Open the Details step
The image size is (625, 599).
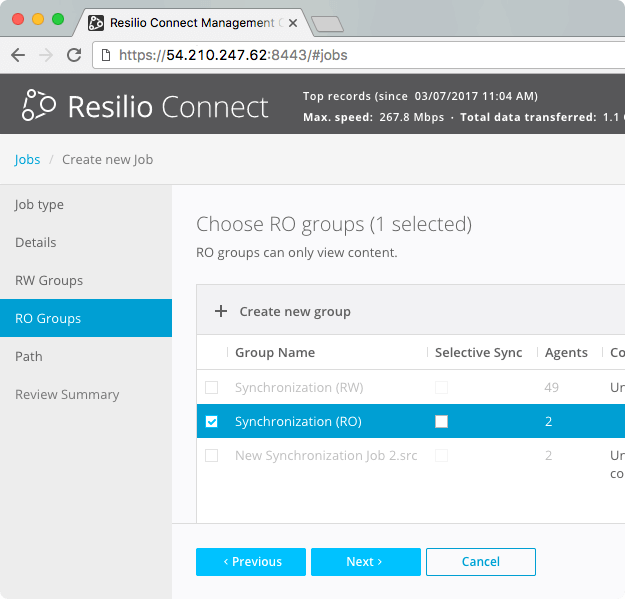(x=86, y=242)
